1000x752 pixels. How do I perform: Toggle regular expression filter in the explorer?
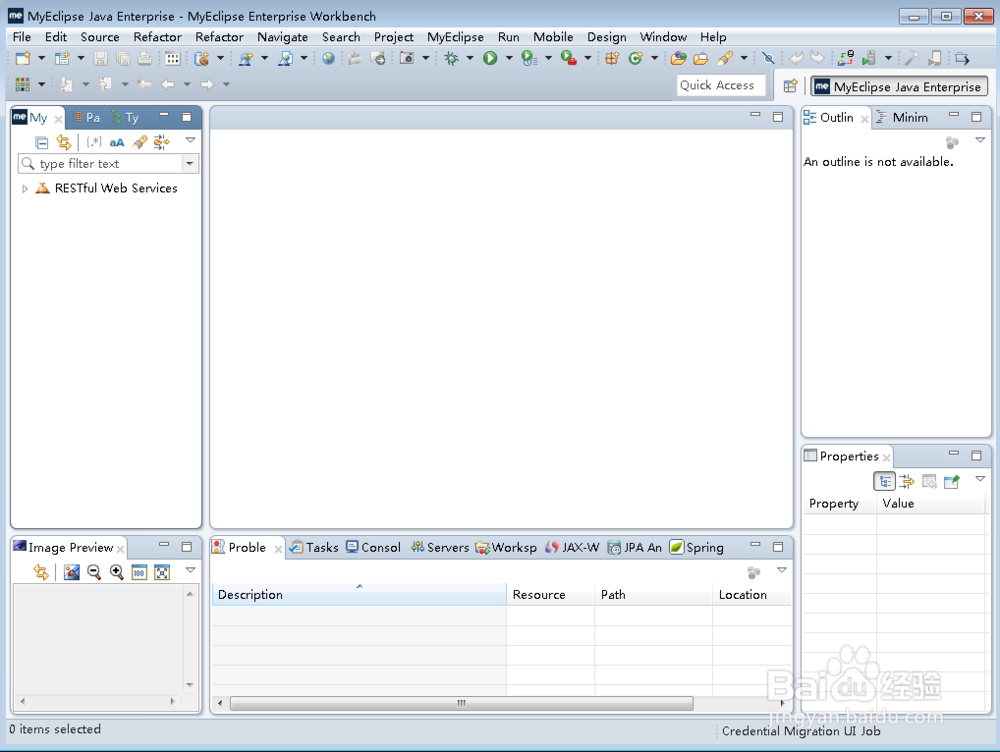click(94, 142)
